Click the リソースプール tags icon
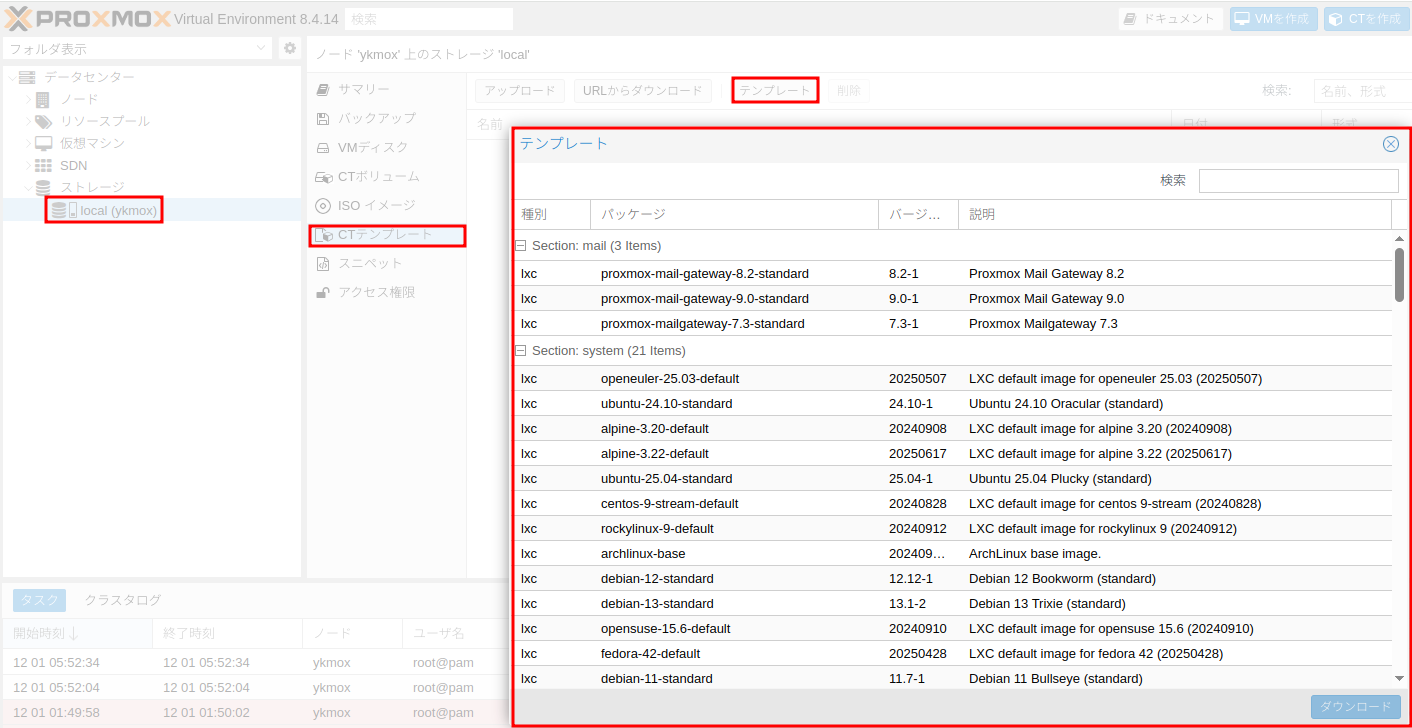This screenshot has width=1412, height=728. (43, 121)
